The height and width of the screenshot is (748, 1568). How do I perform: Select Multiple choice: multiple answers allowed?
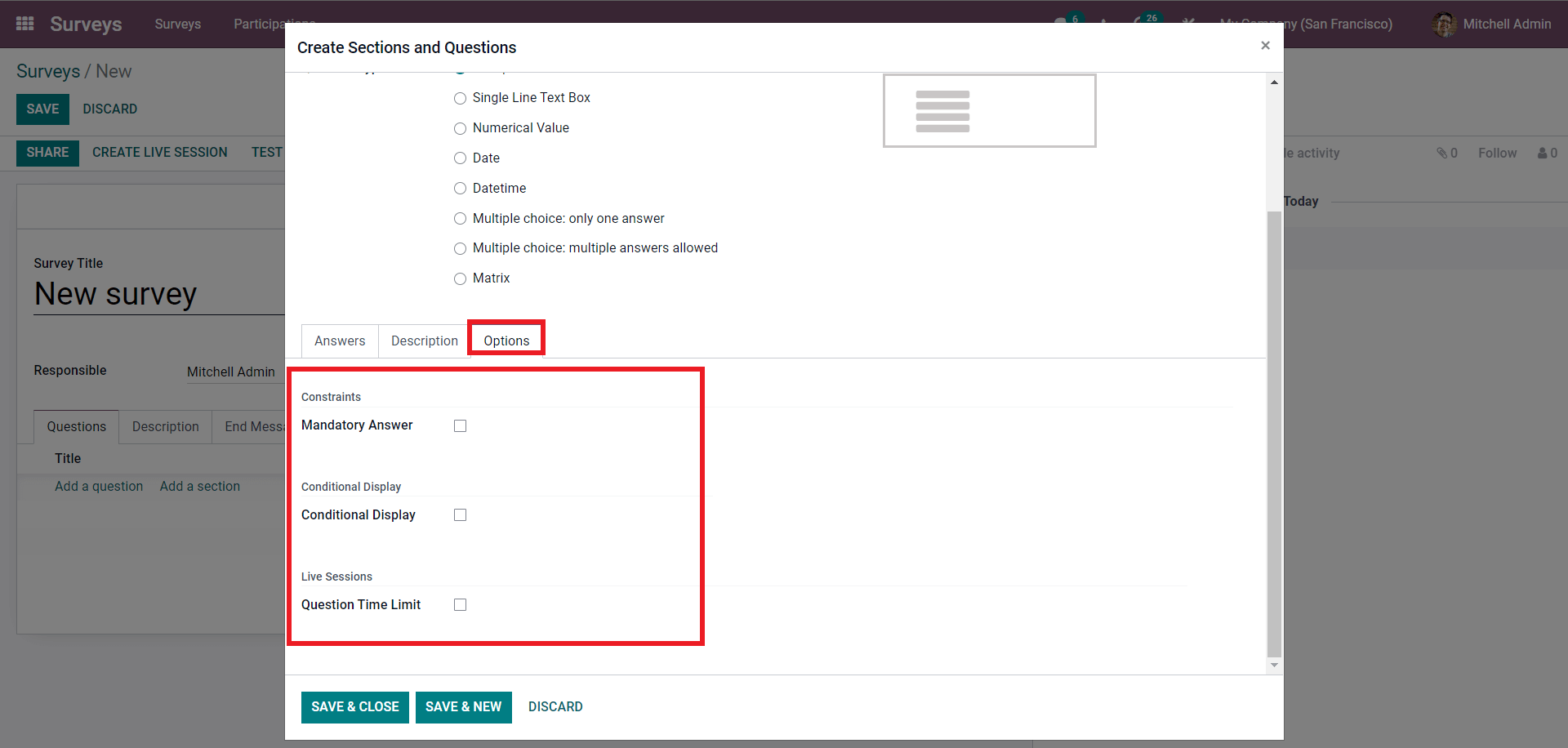tap(461, 248)
